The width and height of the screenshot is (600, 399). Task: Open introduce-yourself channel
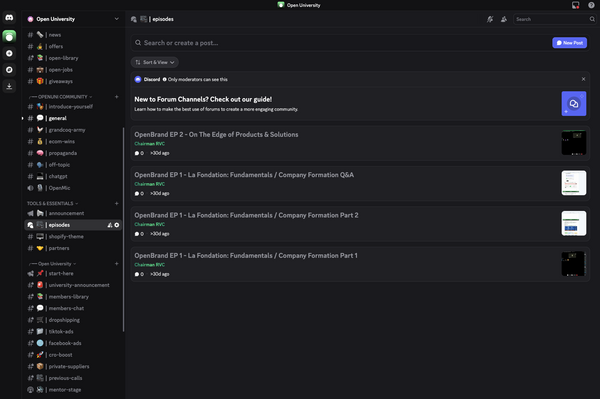[x=73, y=107]
